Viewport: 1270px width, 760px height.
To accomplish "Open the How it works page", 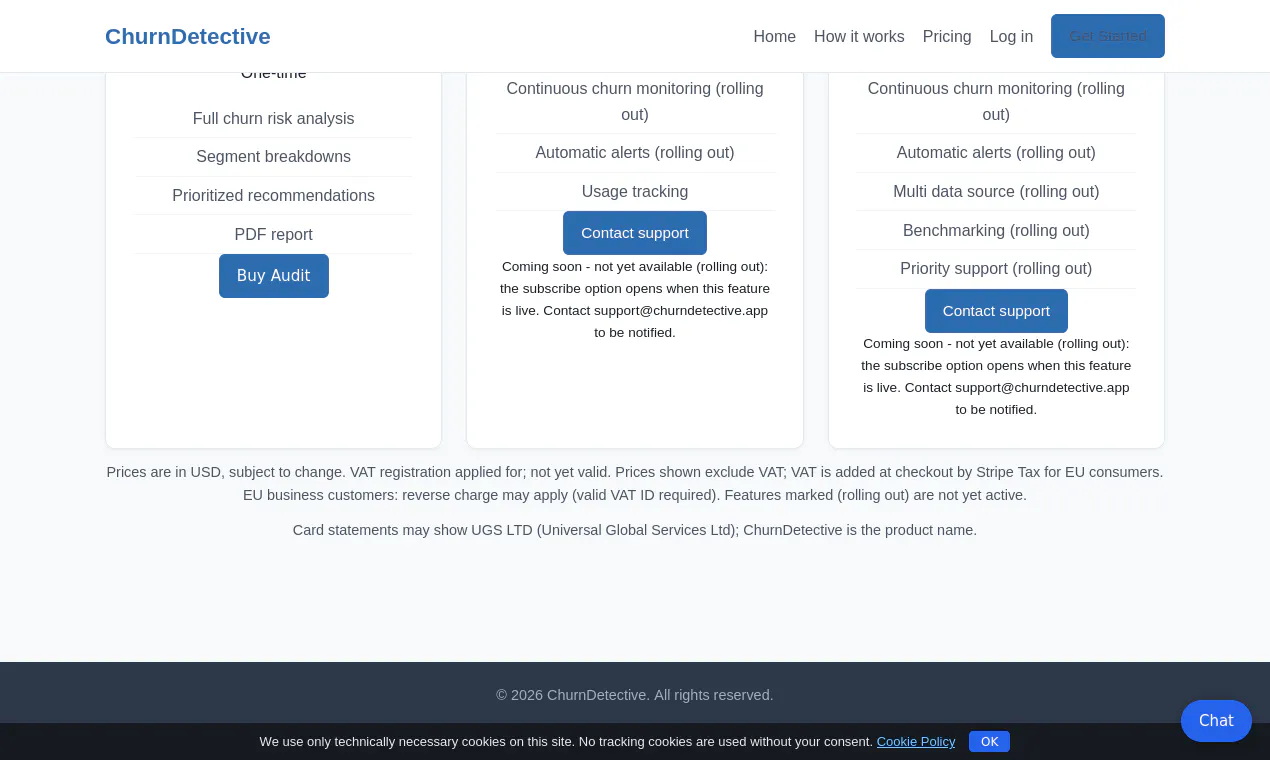I will tap(859, 36).
